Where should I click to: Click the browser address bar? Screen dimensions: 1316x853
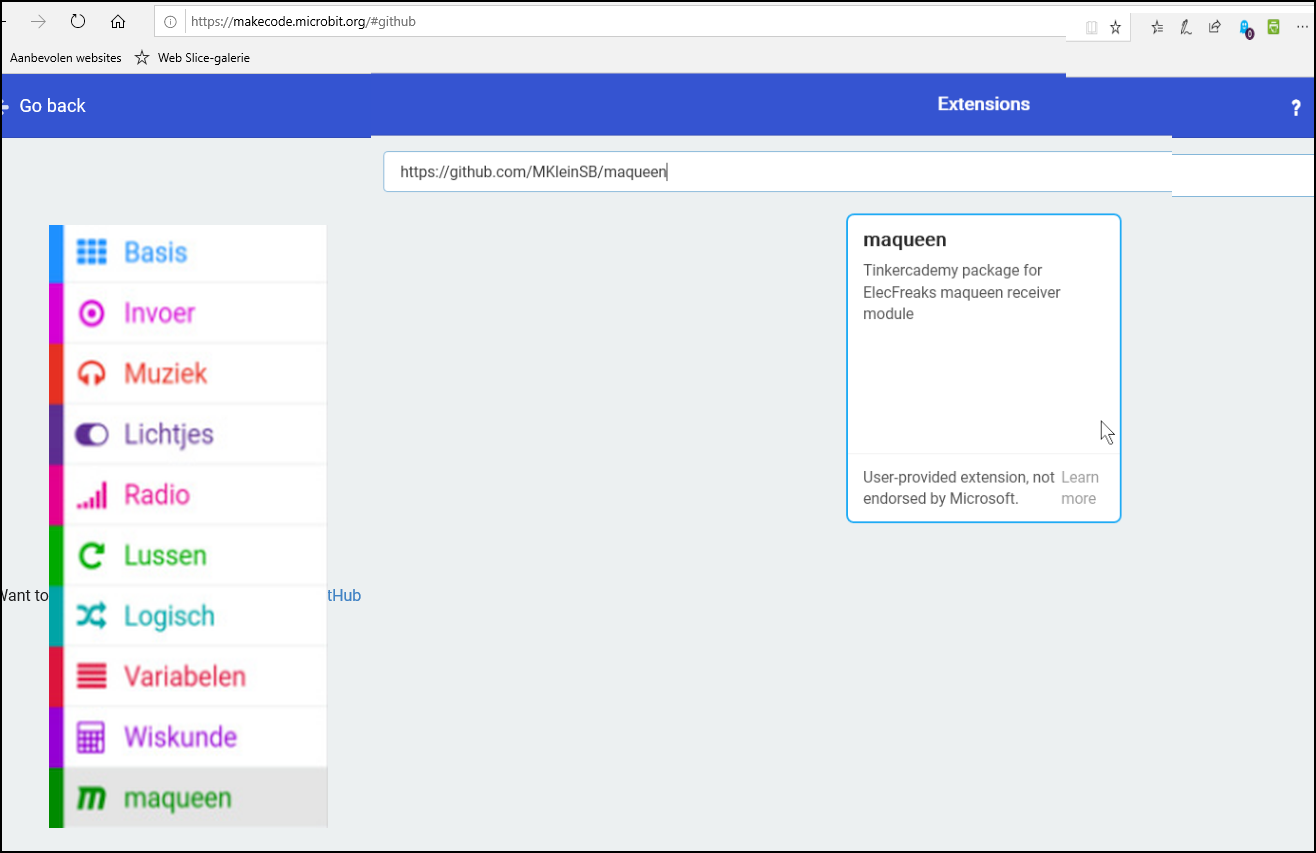(x=610, y=21)
